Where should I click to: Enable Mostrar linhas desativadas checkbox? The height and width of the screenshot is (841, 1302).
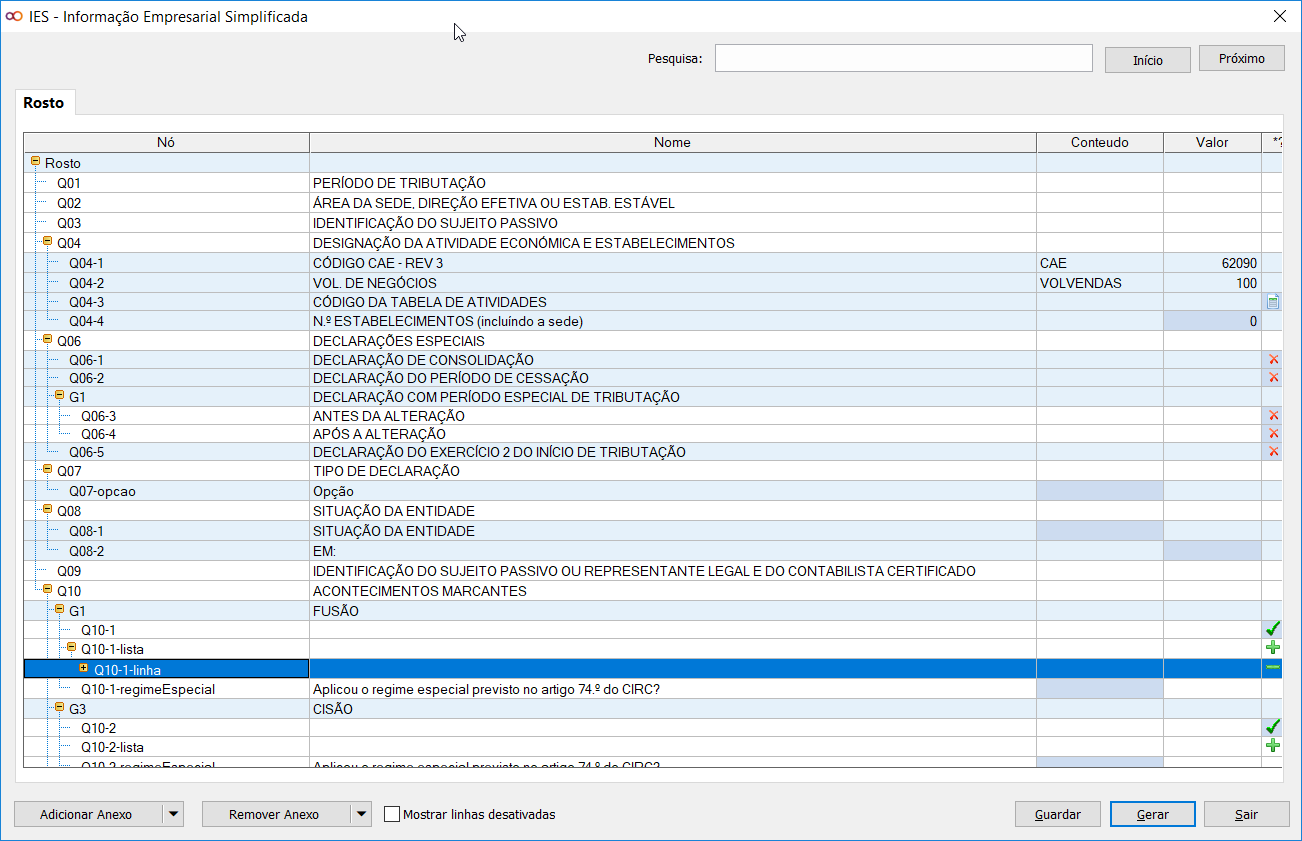tap(392, 814)
